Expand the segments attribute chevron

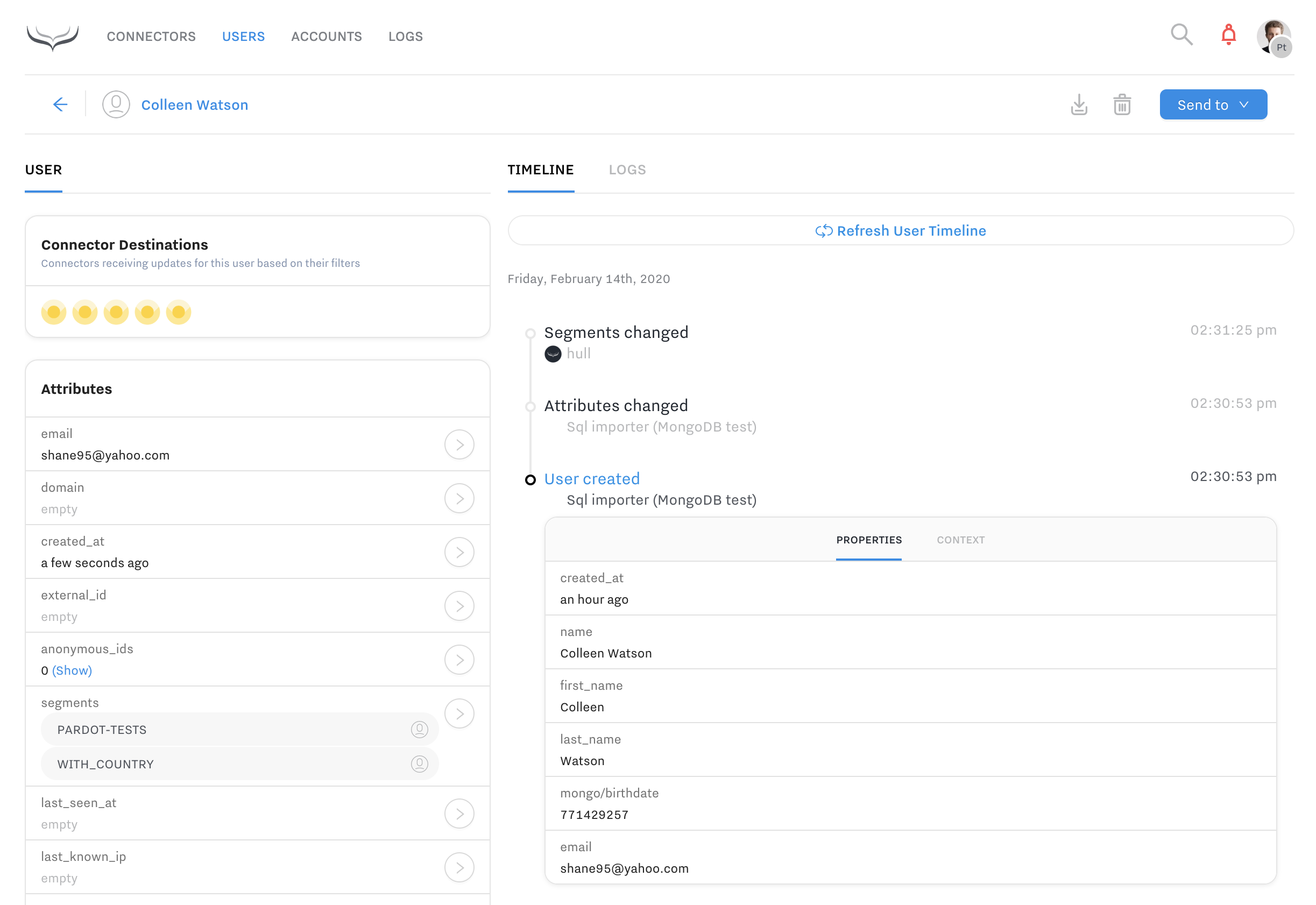coord(459,714)
